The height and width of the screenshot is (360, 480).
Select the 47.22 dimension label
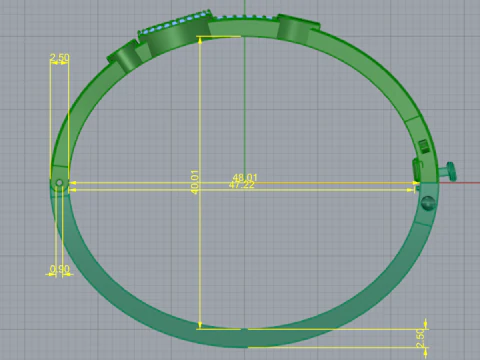[x=242, y=185]
